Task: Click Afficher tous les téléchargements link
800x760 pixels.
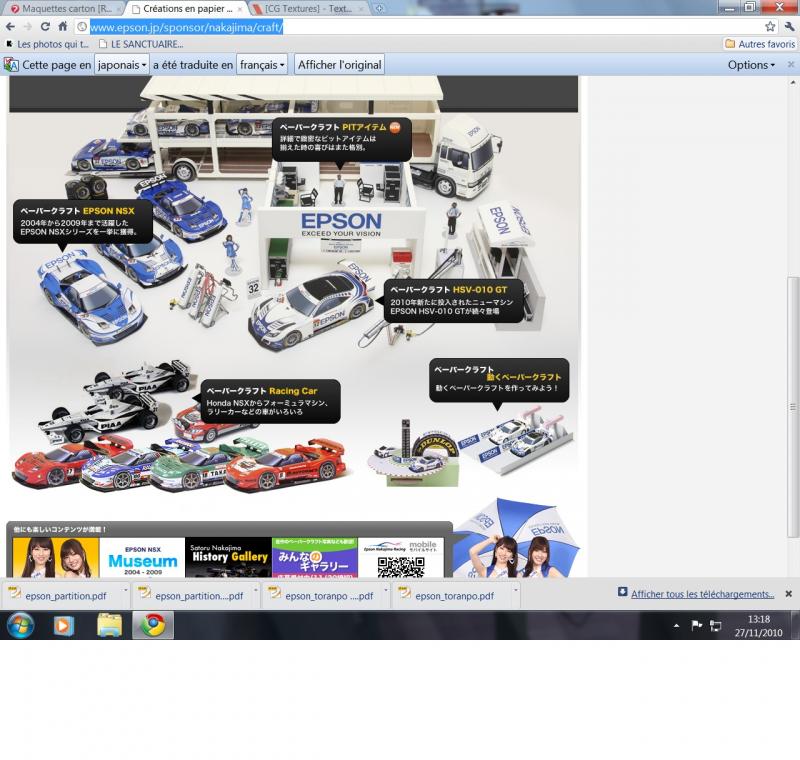Action: [702, 594]
